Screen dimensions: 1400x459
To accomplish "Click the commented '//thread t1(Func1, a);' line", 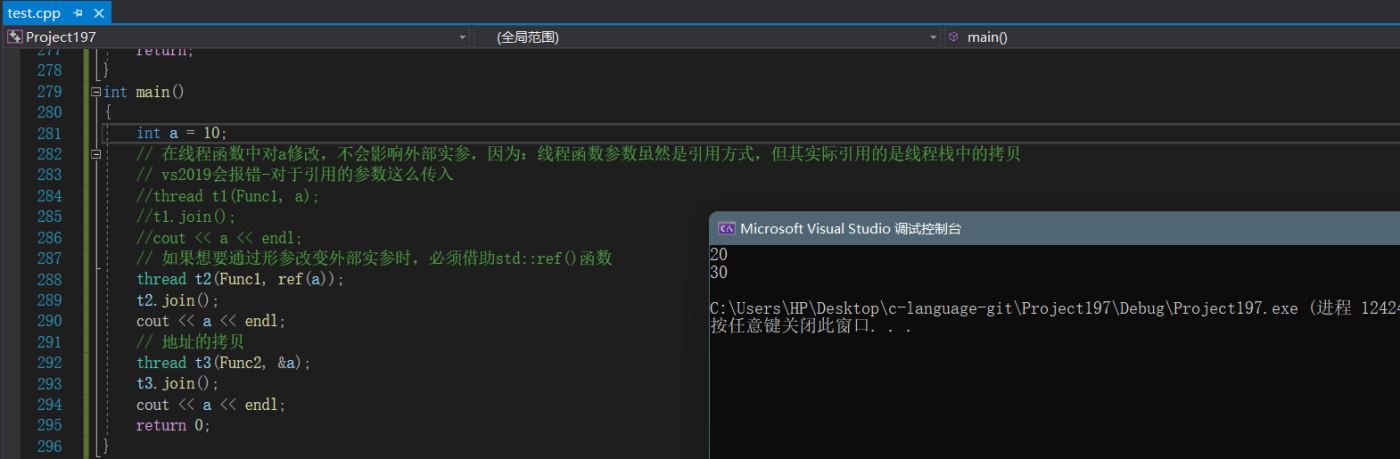I will 228,196.
